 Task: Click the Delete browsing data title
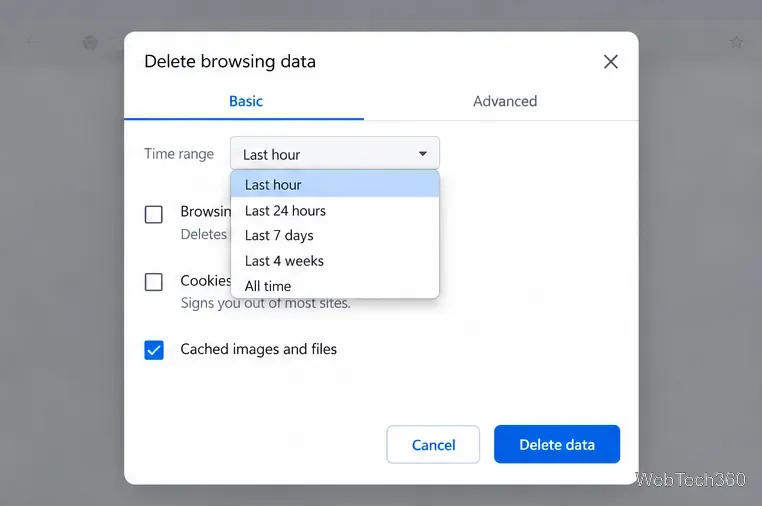tap(230, 62)
